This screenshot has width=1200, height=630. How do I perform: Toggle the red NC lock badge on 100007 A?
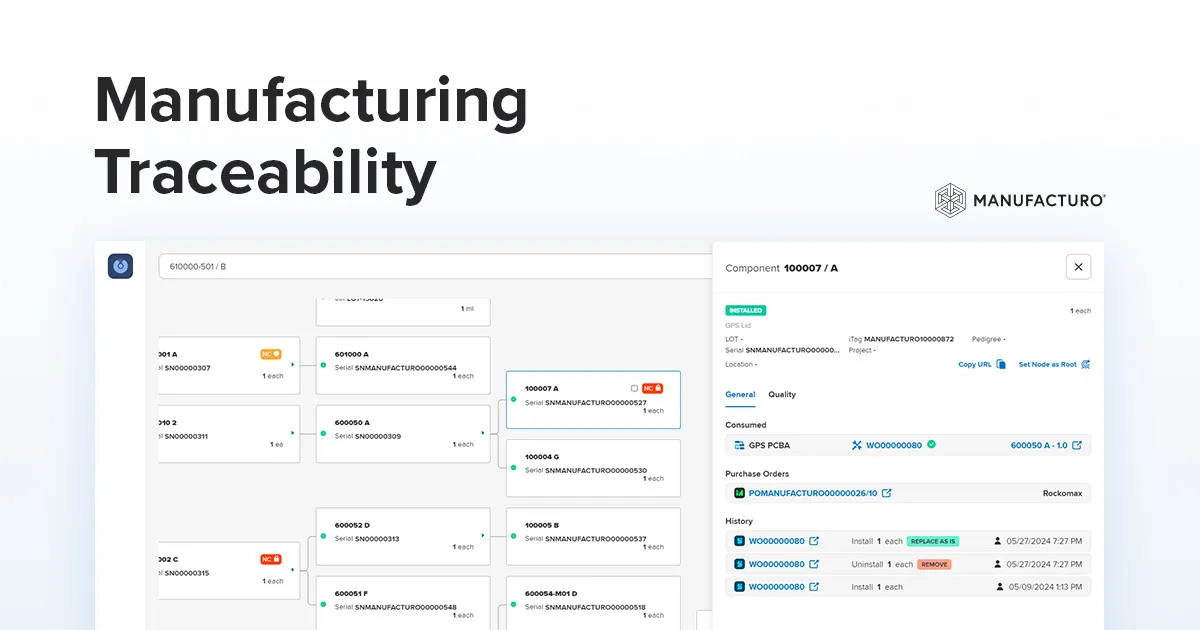point(652,388)
